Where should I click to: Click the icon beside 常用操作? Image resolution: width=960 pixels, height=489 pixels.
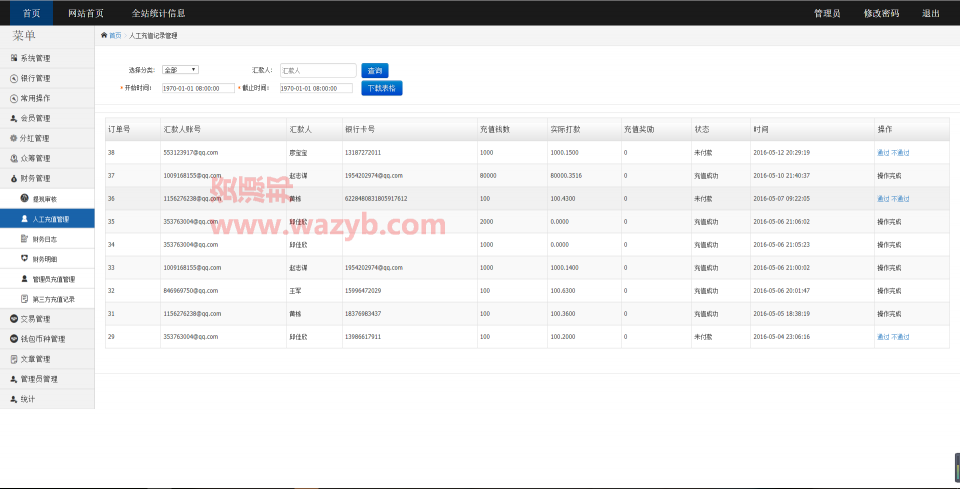tap(13, 98)
